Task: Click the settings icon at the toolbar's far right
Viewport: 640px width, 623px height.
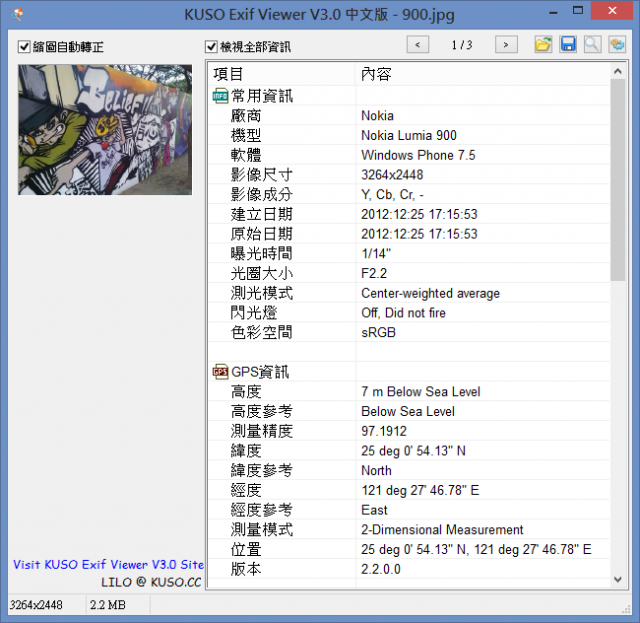Action: (x=617, y=44)
